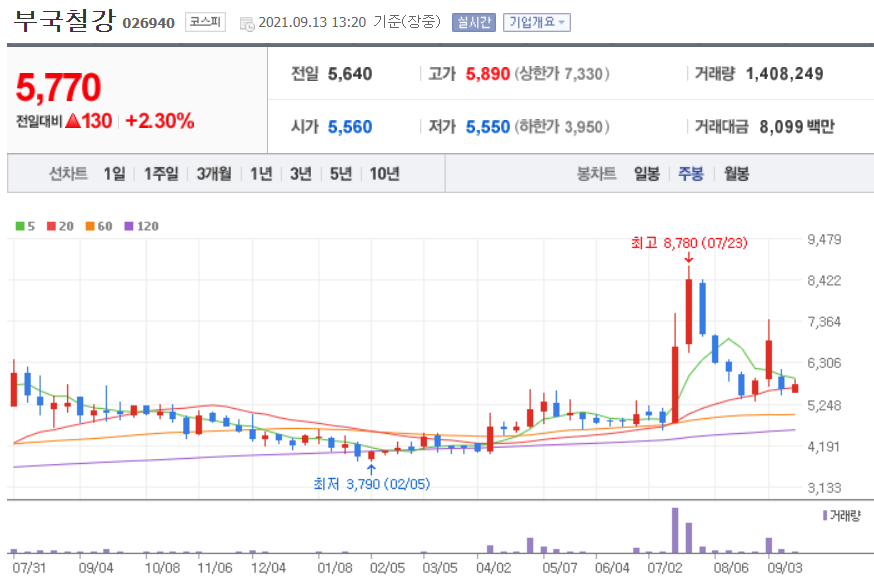Viewport: 874px width, 581px height.
Task: Click the 거래대금 value 8,099 백만
Action: coord(797,127)
